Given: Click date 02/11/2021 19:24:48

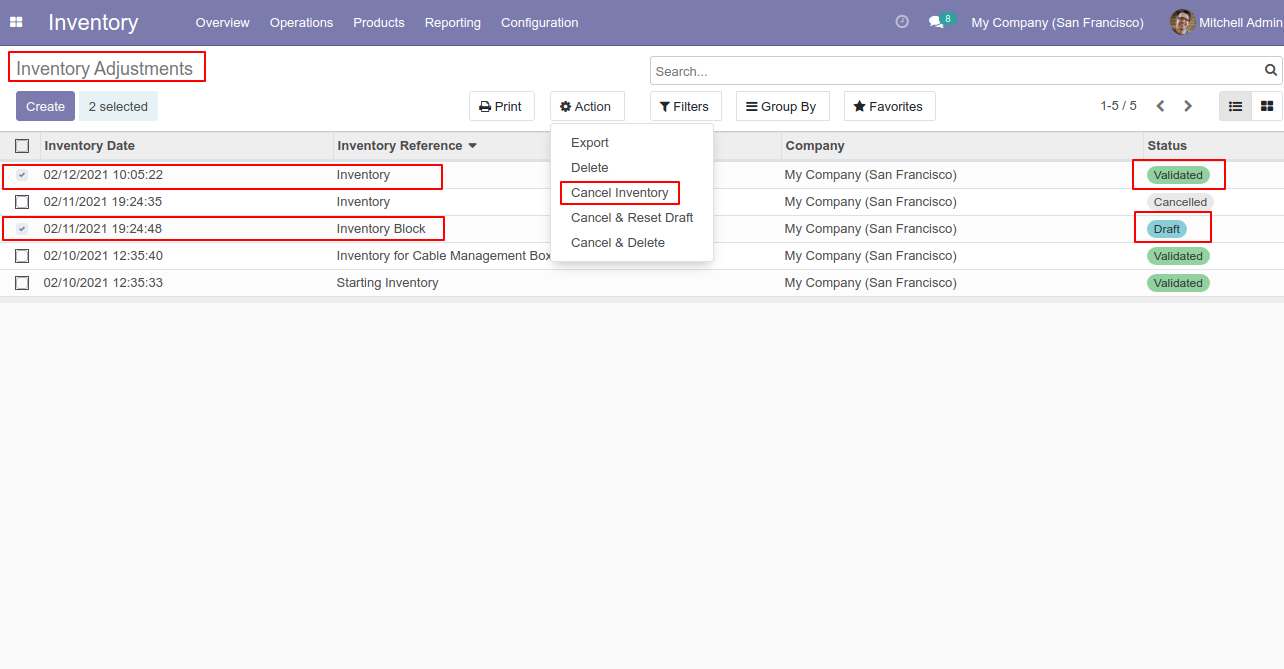Looking at the screenshot, I should pyautogui.click(x=103, y=229).
